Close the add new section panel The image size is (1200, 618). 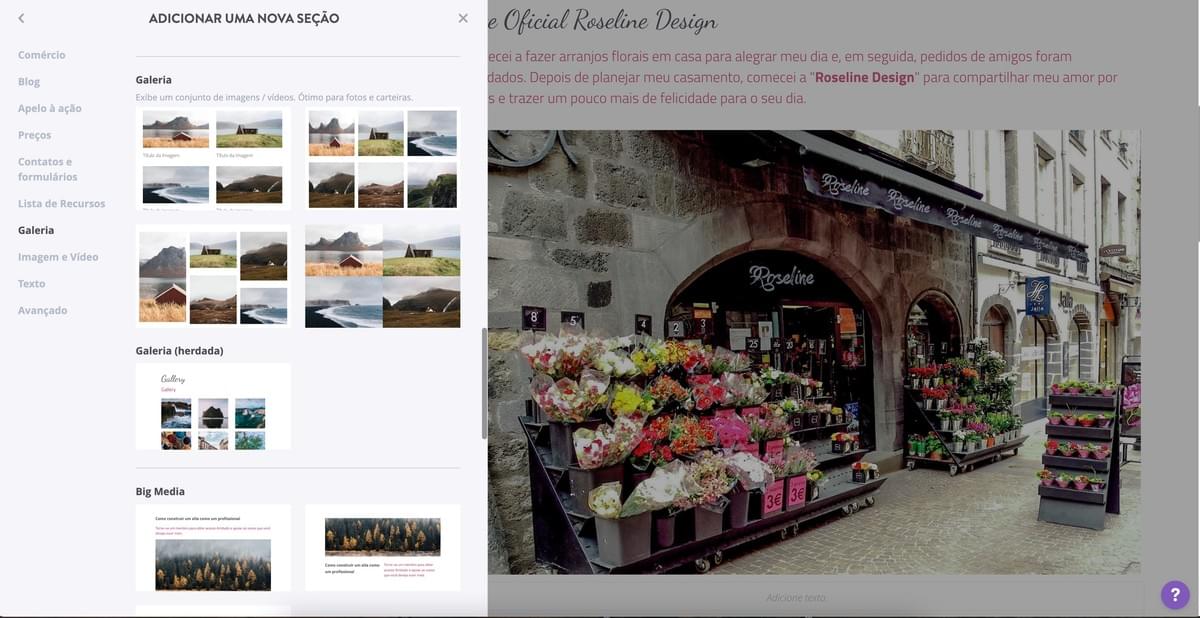pos(462,18)
